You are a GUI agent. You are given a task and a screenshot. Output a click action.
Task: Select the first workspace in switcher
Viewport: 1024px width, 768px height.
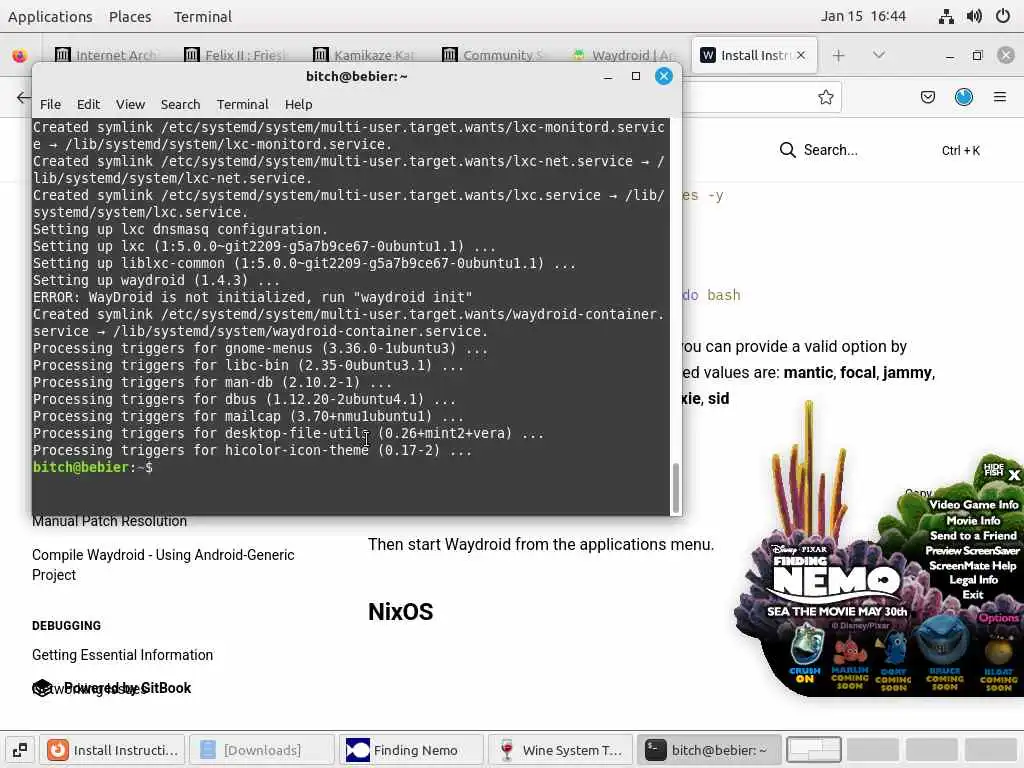click(x=814, y=750)
